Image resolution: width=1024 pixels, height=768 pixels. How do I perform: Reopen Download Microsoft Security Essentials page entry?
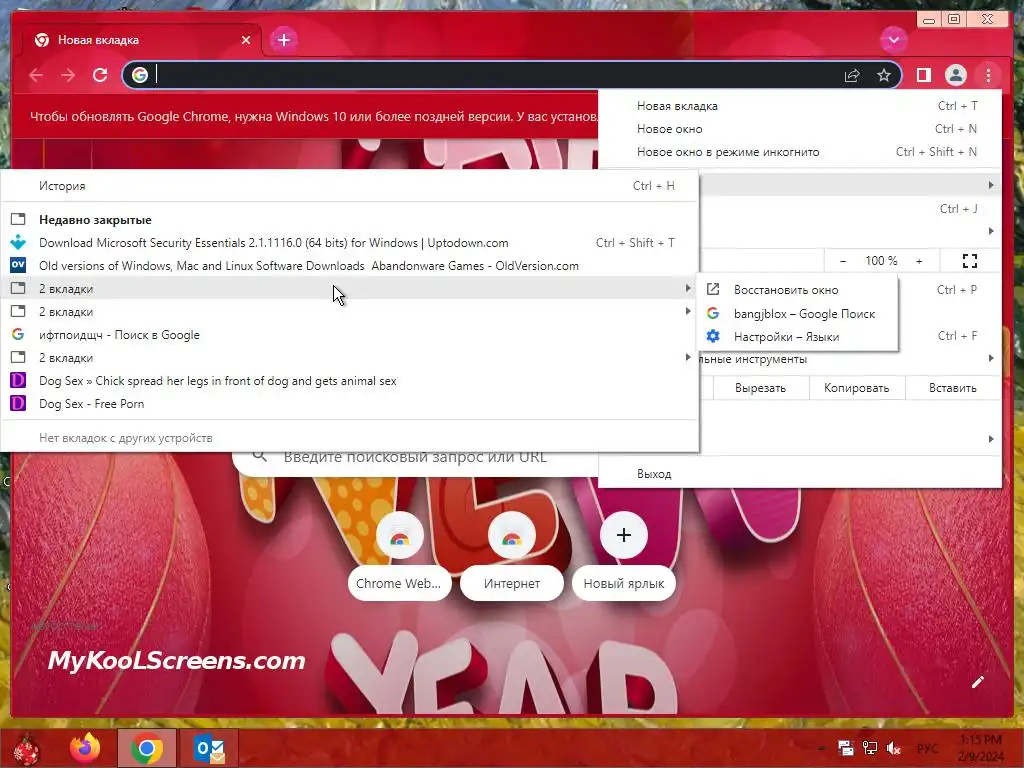coord(349,243)
